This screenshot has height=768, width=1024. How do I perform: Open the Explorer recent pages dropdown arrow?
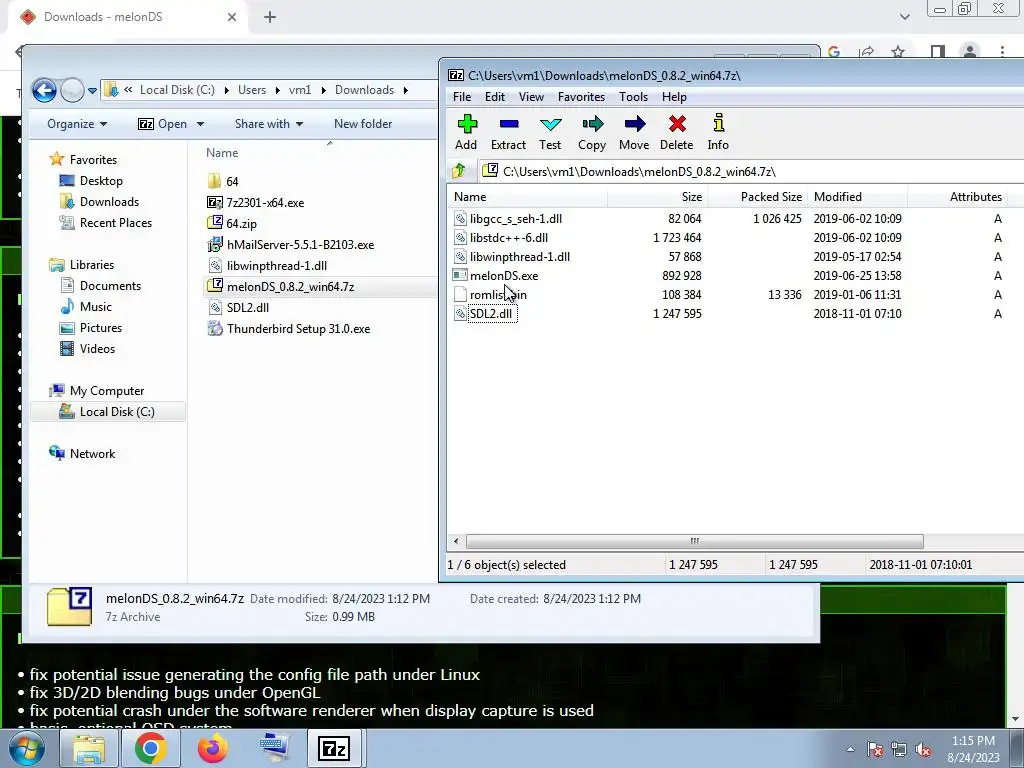pos(92,91)
